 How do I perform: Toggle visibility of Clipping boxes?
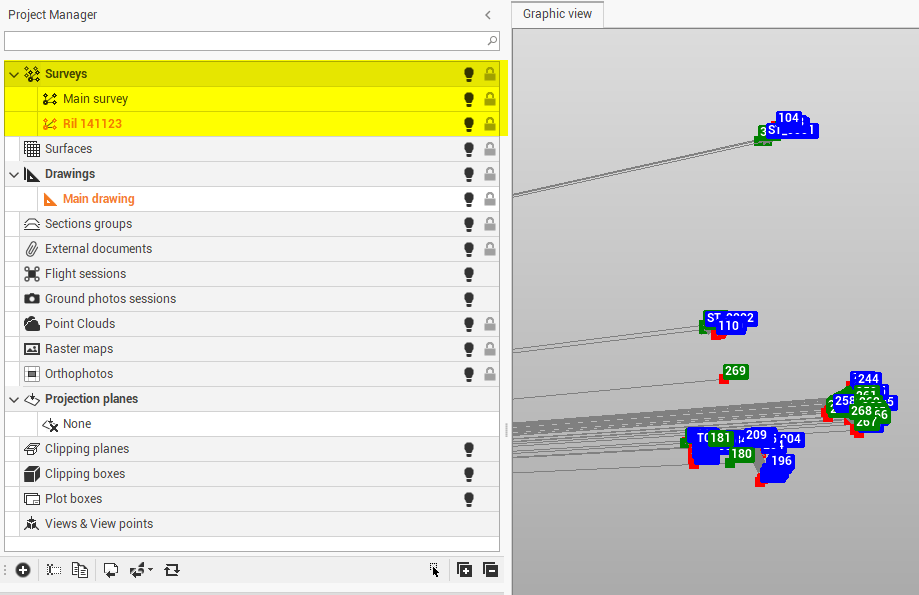click(x=468, y=474)
